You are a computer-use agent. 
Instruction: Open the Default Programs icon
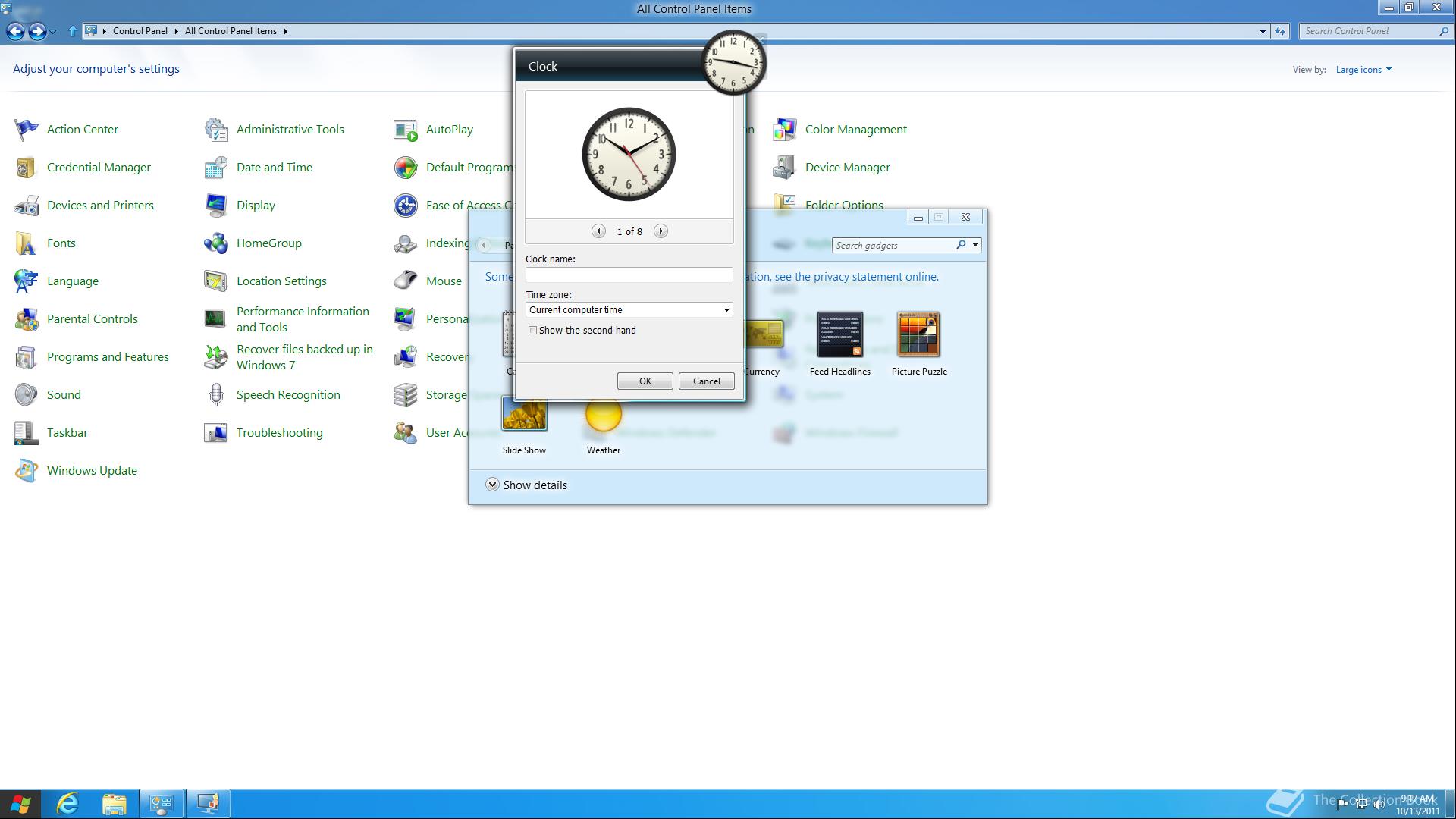pyautogui.click(x=406, y=168)
